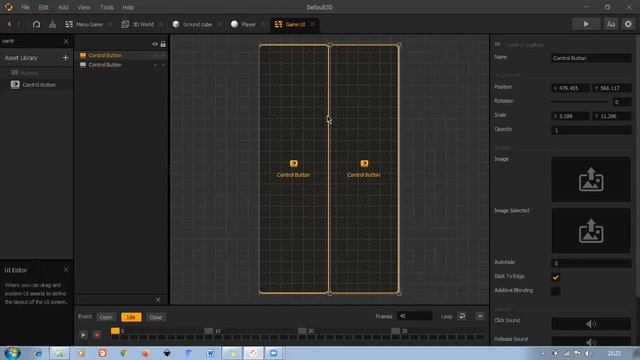Open the mind map node tree icon

pyautogui.click(x=53, y=24)
